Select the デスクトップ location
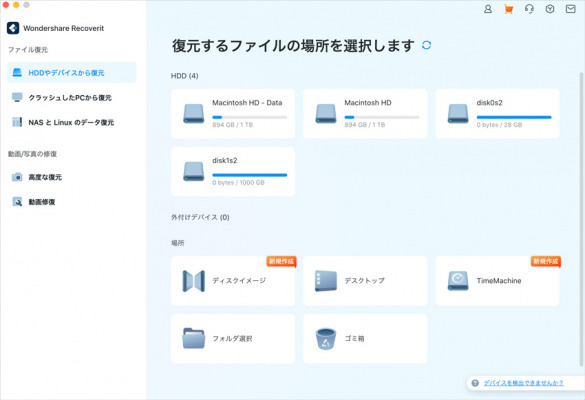The width and height of the screenshot is (585, 400). click(x=365, y=281)
